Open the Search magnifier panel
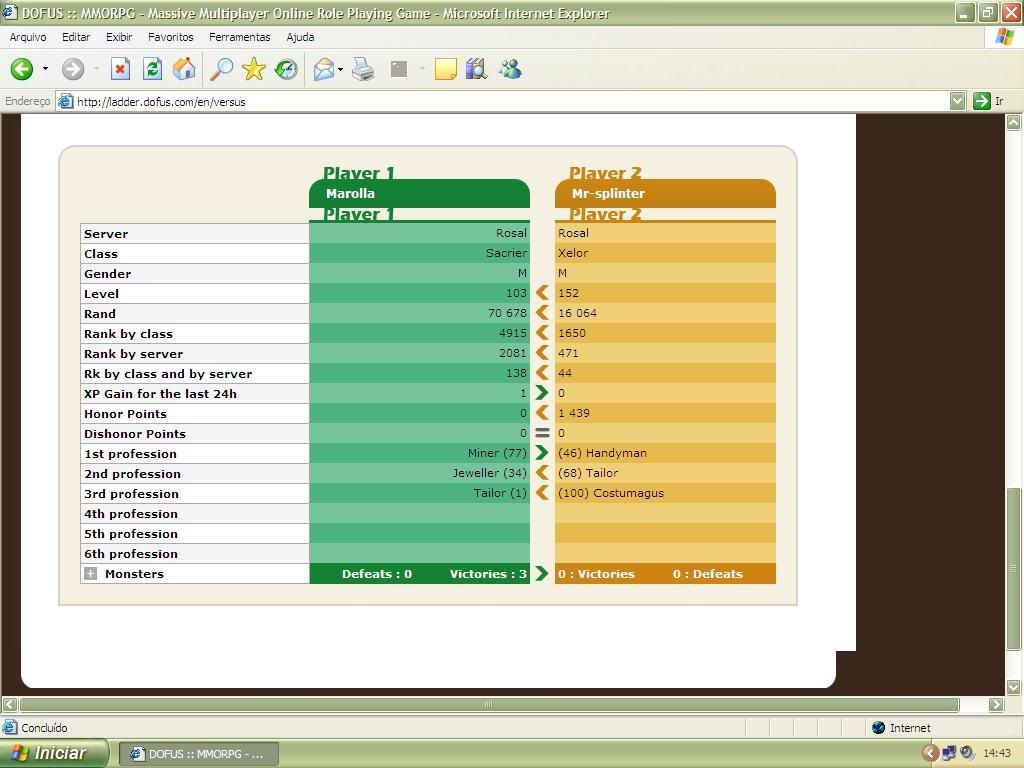This screenshot has height=768, width=1024. pos(221,69)
